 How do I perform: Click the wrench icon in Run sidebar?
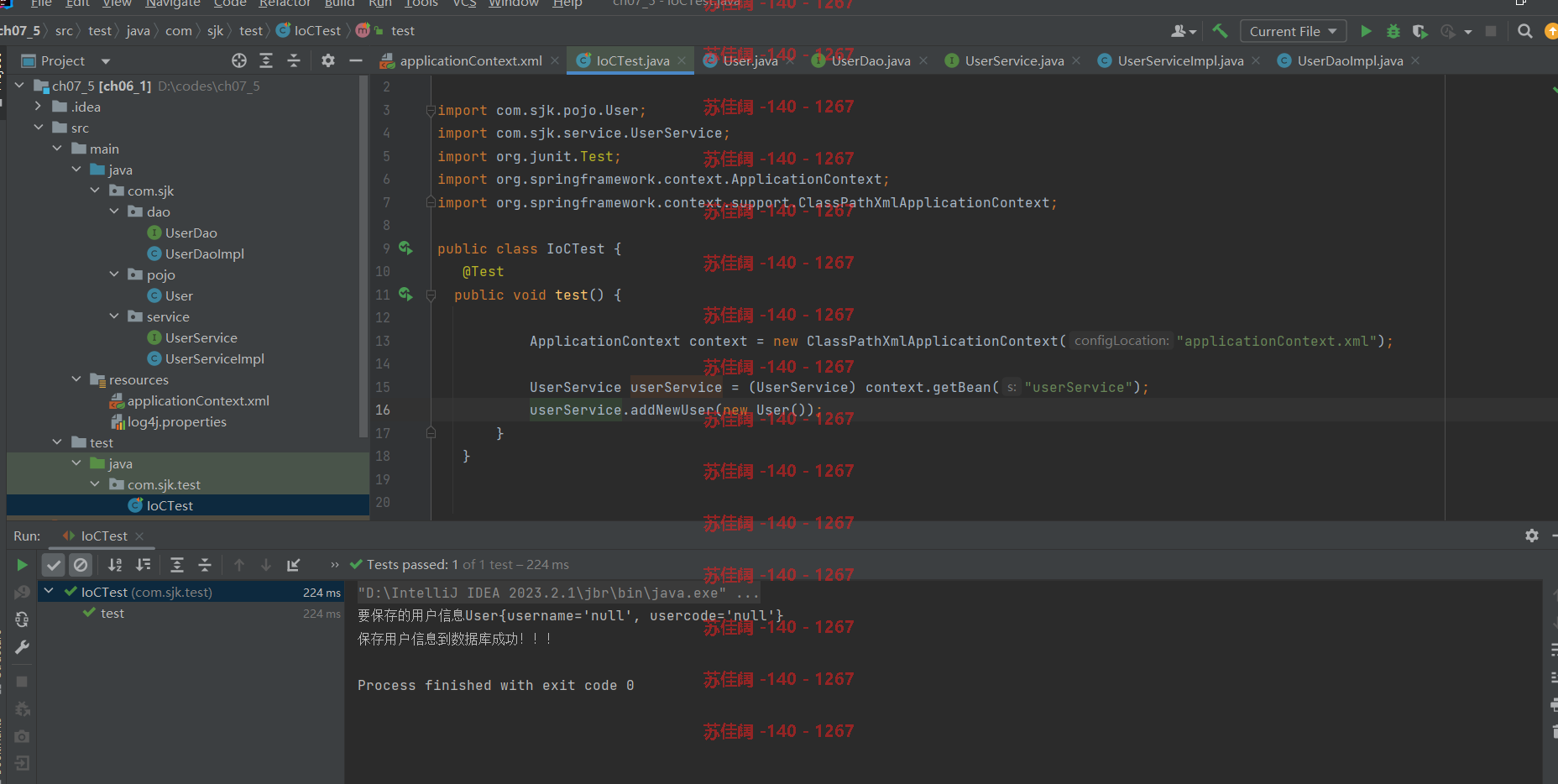point(23,647)
